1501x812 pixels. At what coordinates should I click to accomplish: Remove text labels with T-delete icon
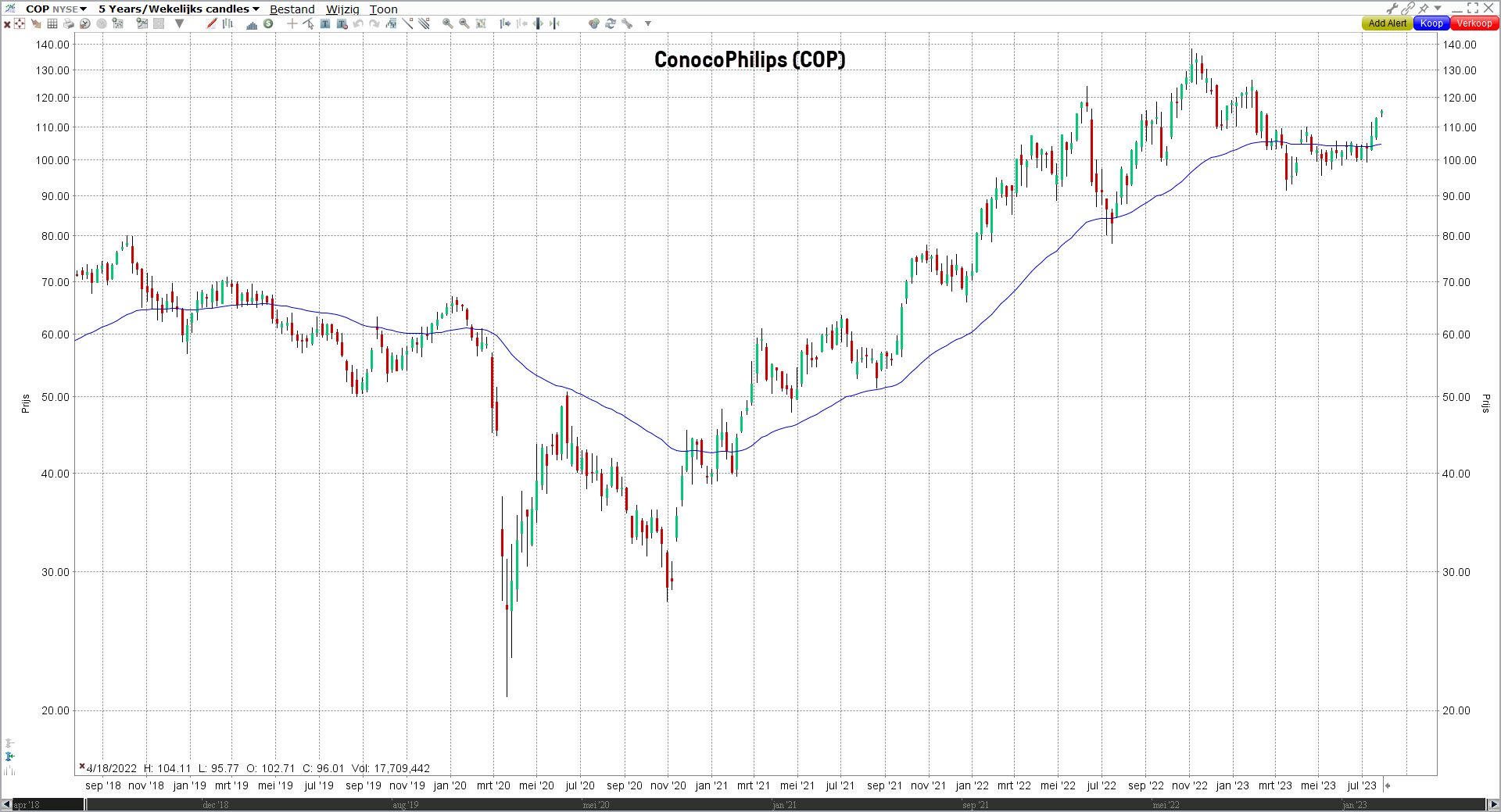coord(342,23)
